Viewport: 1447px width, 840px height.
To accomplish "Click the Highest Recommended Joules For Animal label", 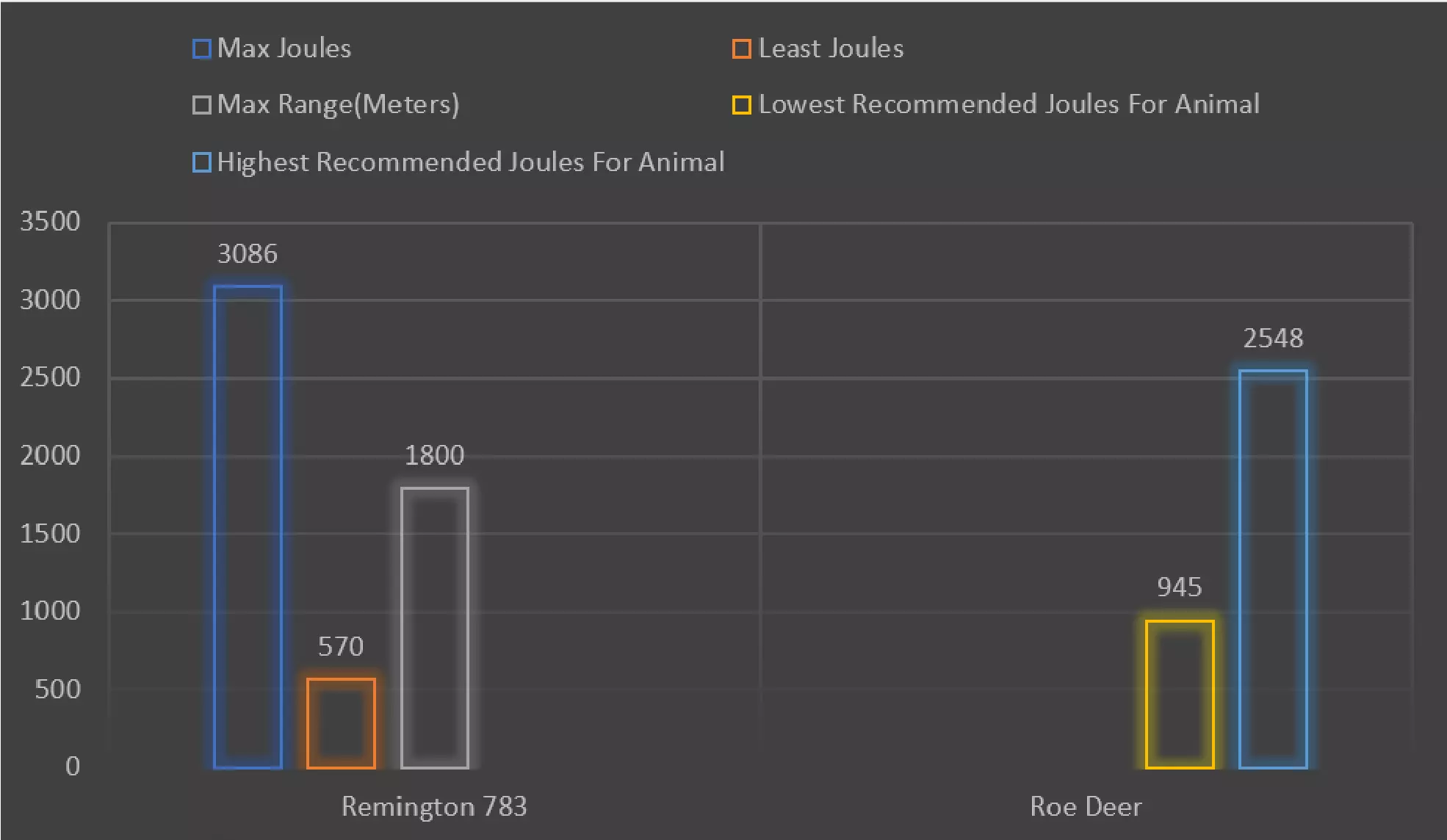I will [470, 162].
